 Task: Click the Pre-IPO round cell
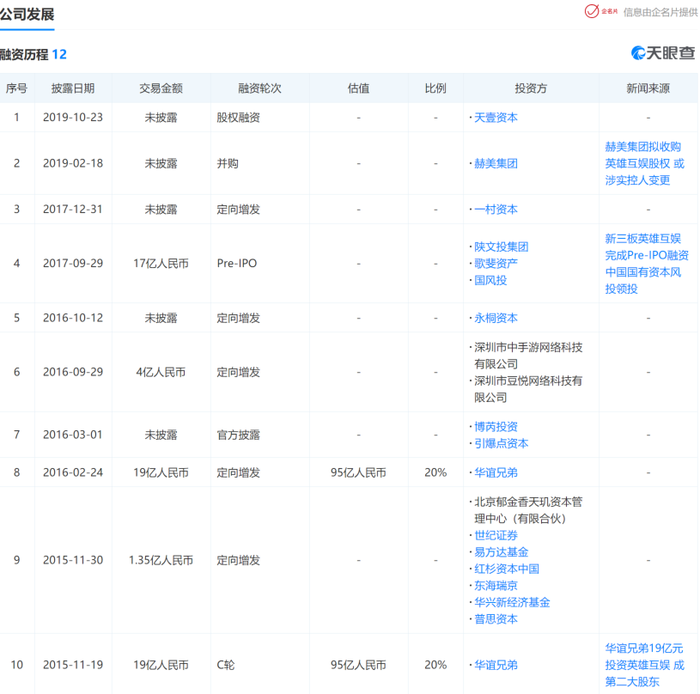237,264
